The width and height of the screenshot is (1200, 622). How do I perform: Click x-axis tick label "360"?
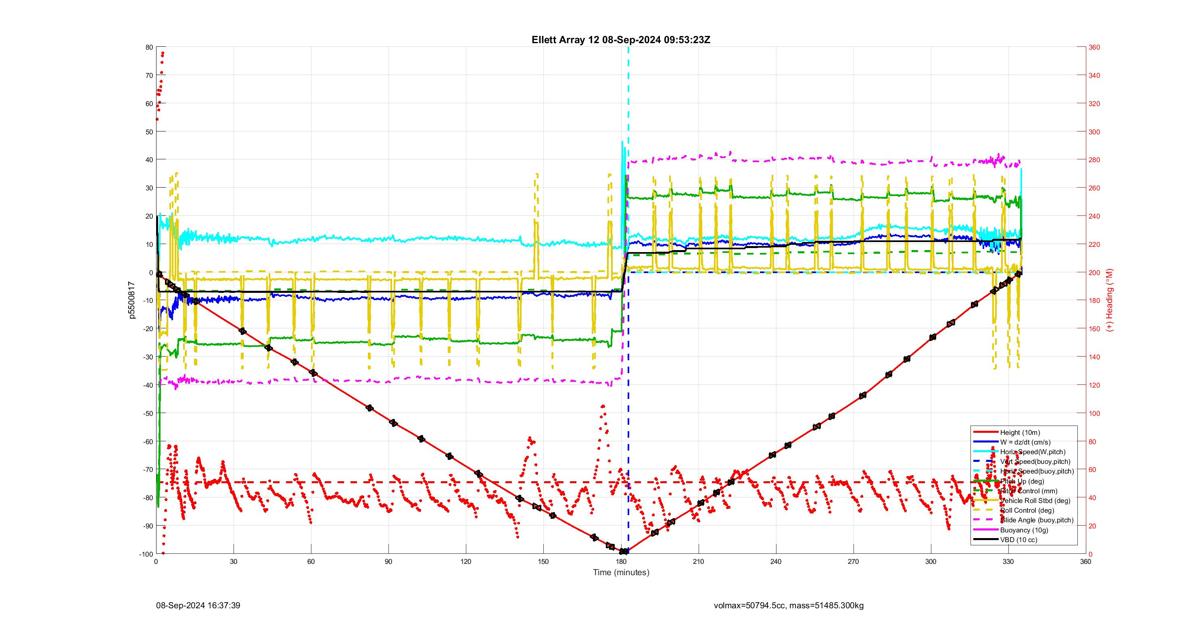[x=1086, y=562]
